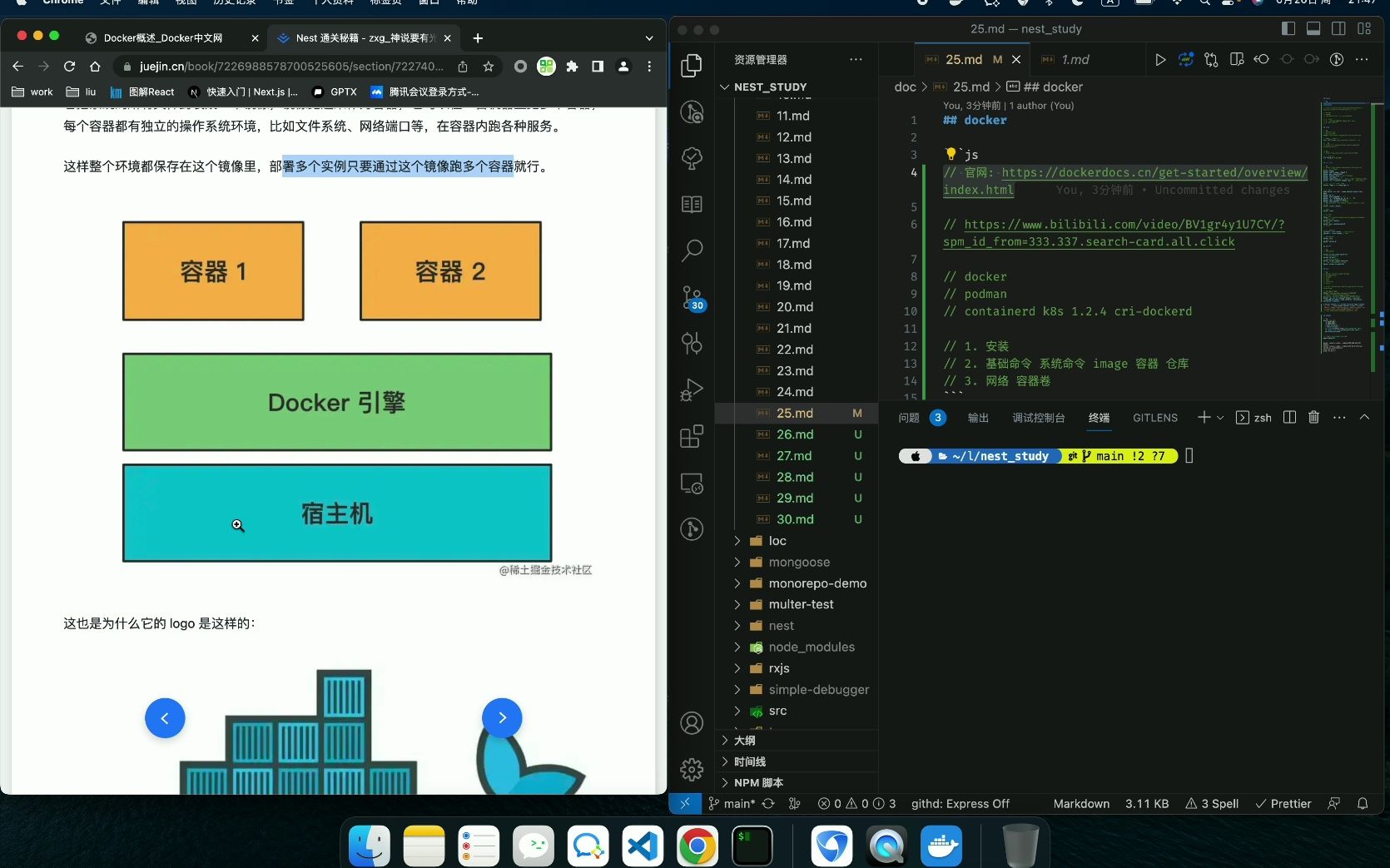
Task: Toggle Prettier in status bar
Action: [x=1283, y=803]
